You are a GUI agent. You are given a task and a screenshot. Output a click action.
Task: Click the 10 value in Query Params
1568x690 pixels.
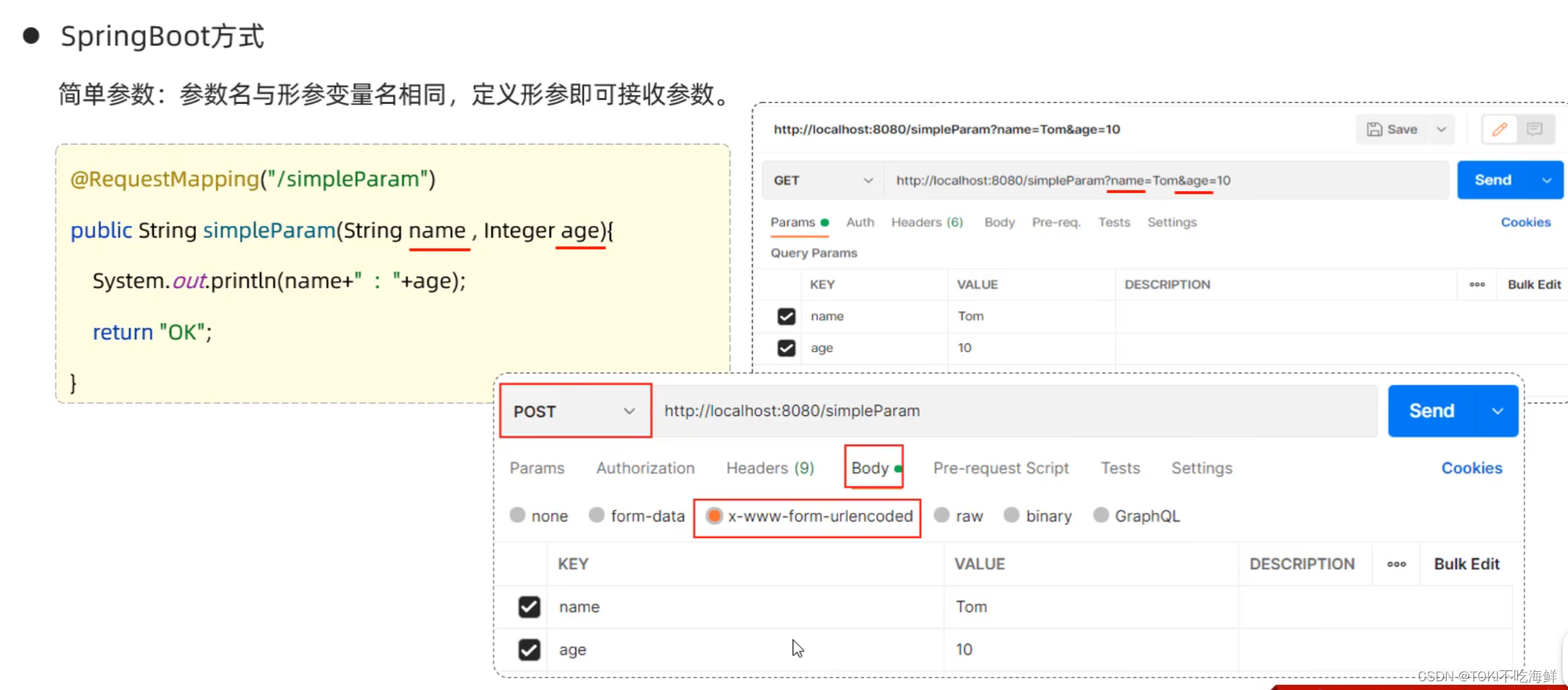pyautogui.click(x=964, y=348)
